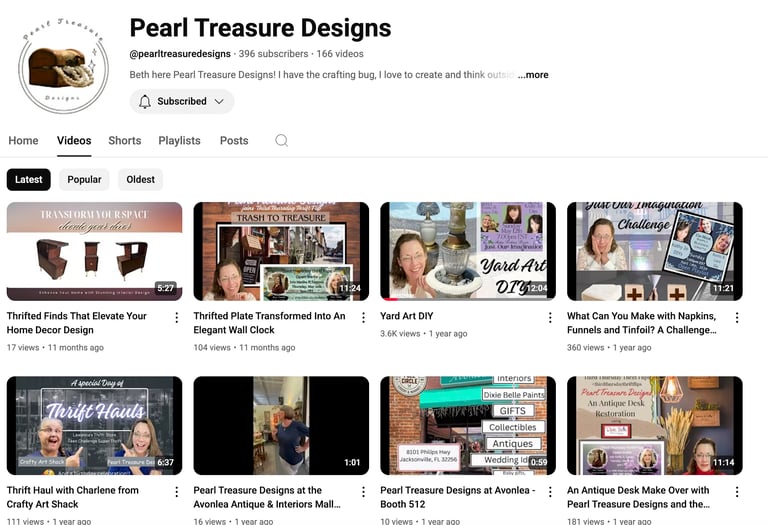768x525 pixels.
Task: Click the Subscribed button label
Action: click(x=182, y=101)
